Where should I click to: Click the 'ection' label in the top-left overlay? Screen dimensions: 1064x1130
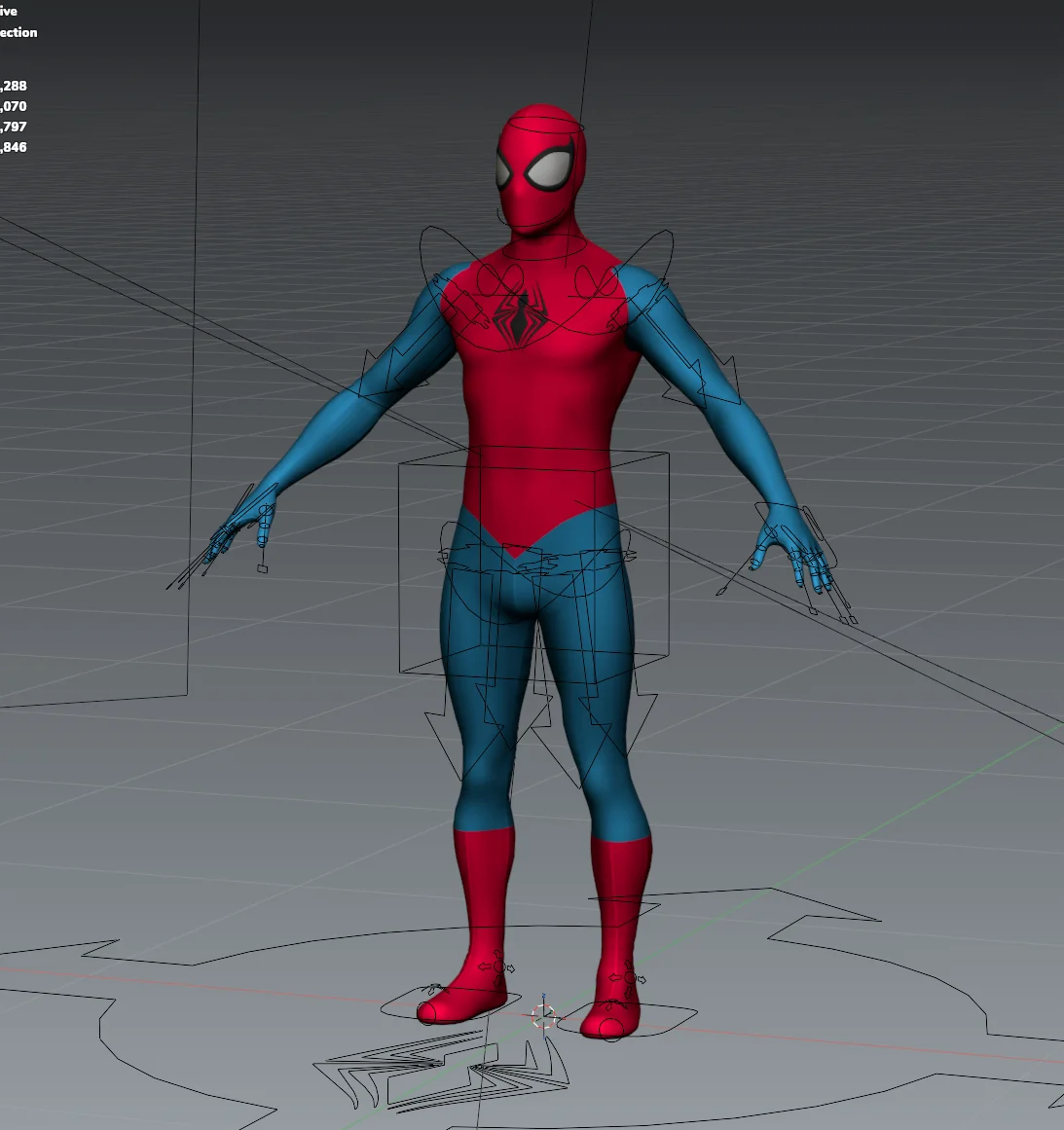click(18, 32)
